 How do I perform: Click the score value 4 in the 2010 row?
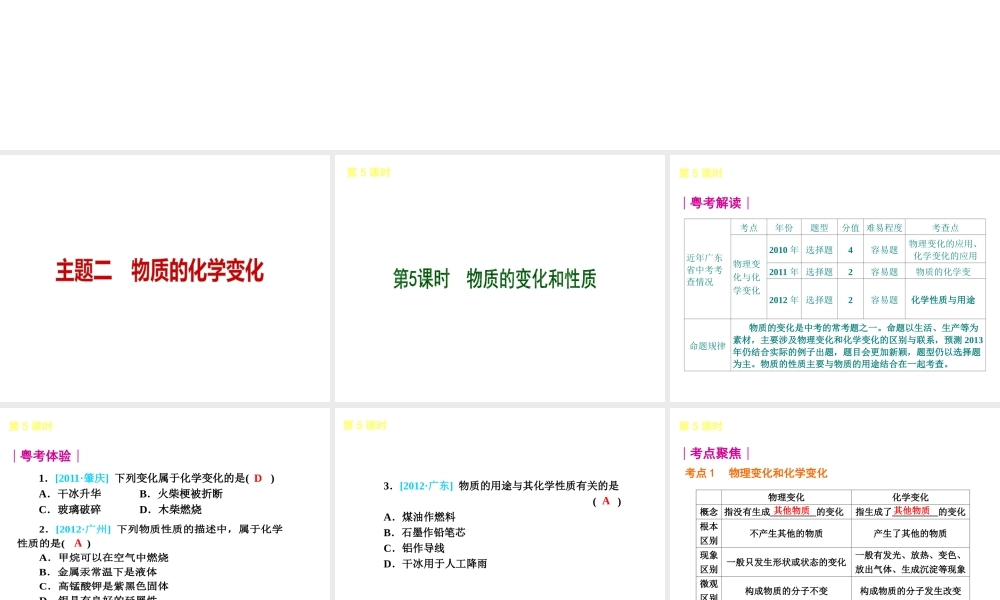pos(850,250)
